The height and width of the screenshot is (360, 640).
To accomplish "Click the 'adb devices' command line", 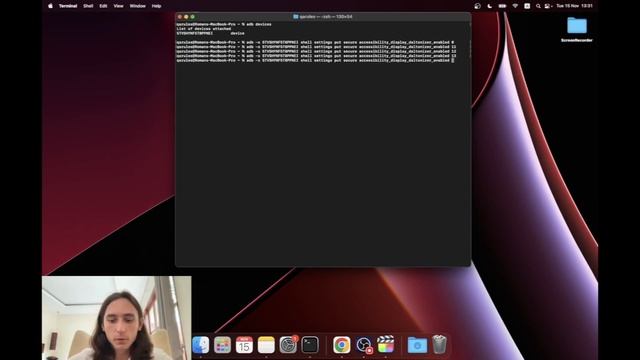I will pos(224,24).
